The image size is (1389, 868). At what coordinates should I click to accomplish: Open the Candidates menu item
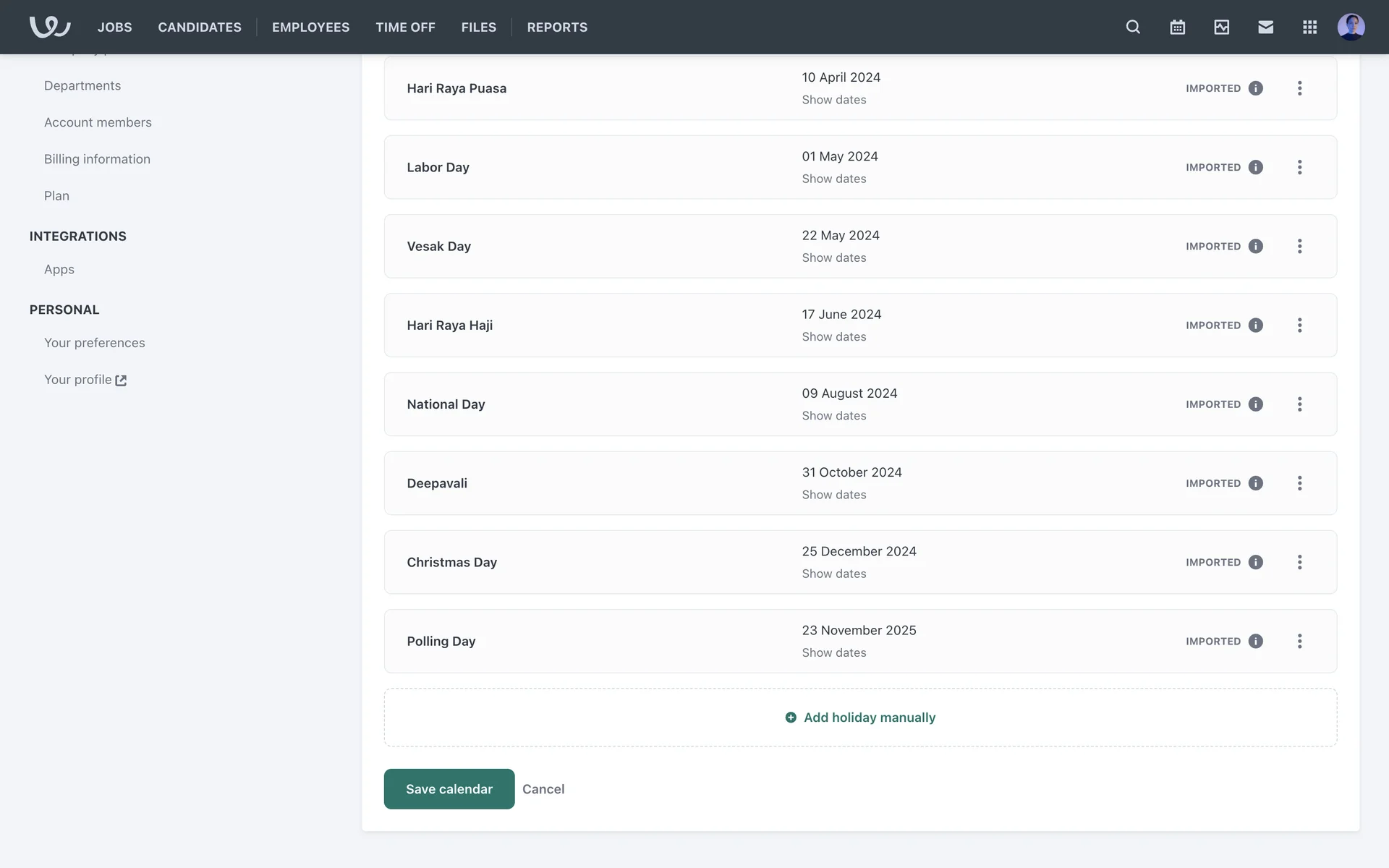click(x=200, y=27)
